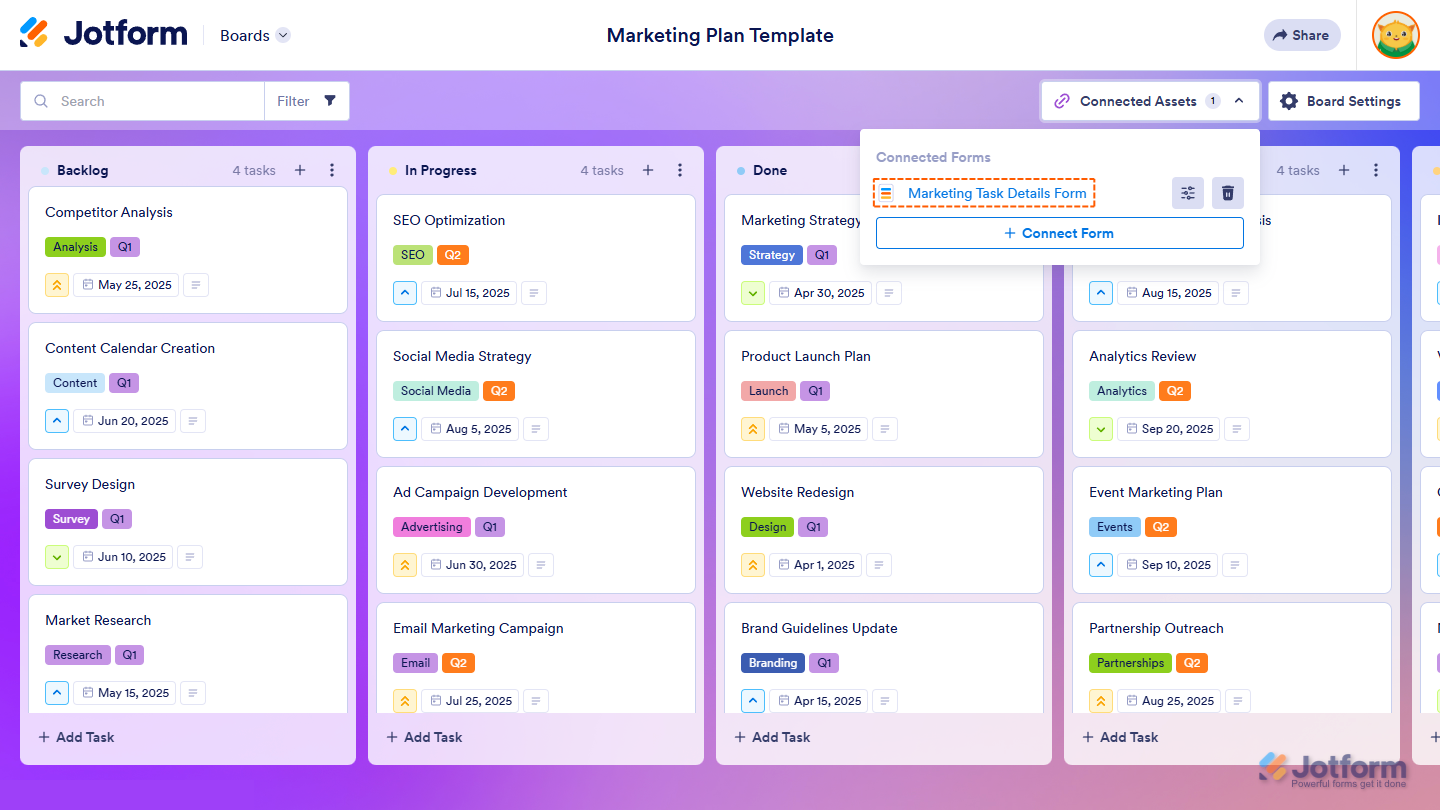Open description icon on SEO Optimization card
This screenshot has width=1440, height=810.
pyautogui.click(x=535, y=293)
